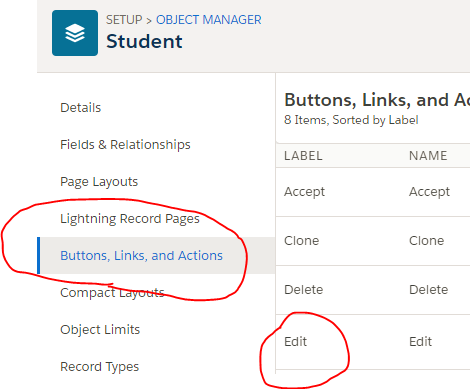470x389 pixels.
Task: Sort by the NAME column header
Action: [428, 156]
